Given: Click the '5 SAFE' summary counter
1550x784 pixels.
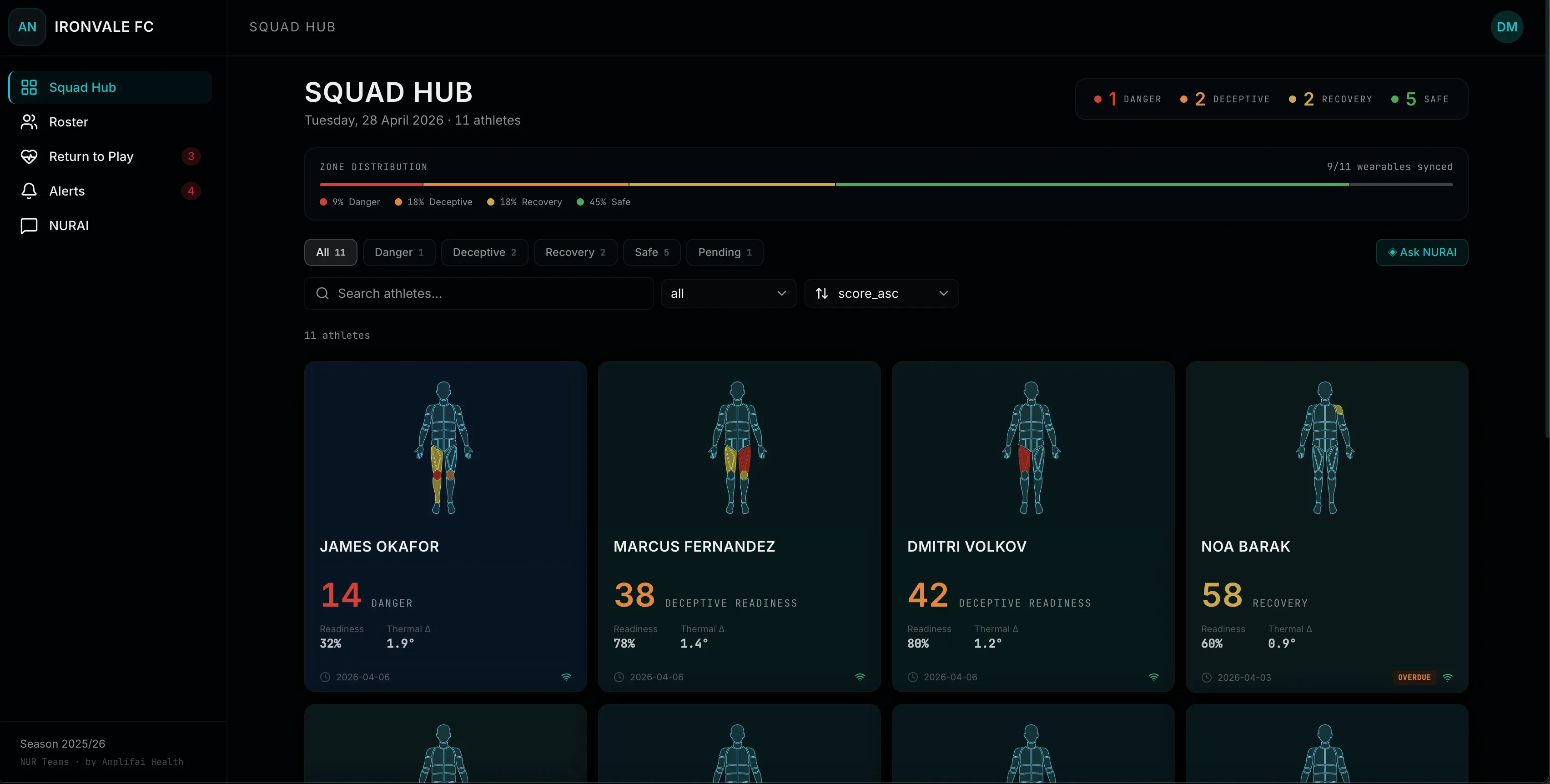Looking at the screenshot, I should pos(1420,99).
